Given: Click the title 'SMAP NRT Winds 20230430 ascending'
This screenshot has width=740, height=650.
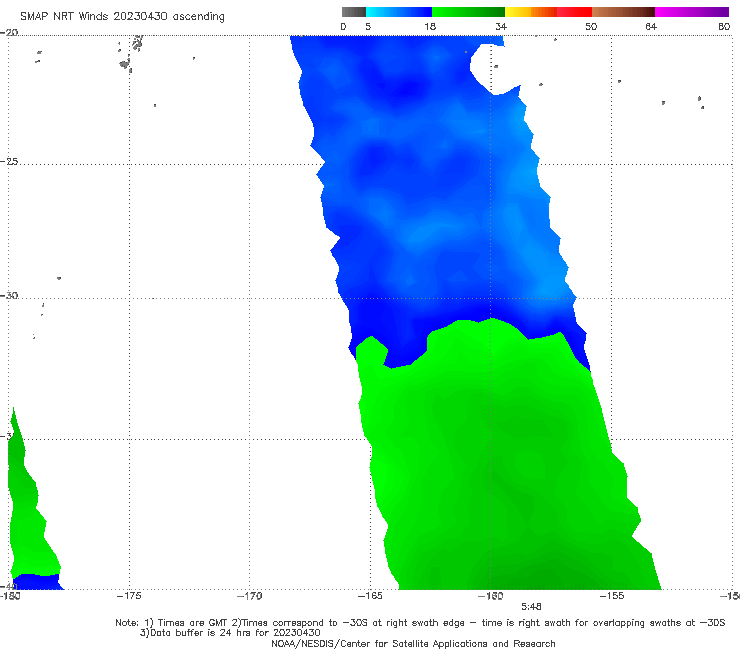Looking at the screenshot, I should click(122, 16).
